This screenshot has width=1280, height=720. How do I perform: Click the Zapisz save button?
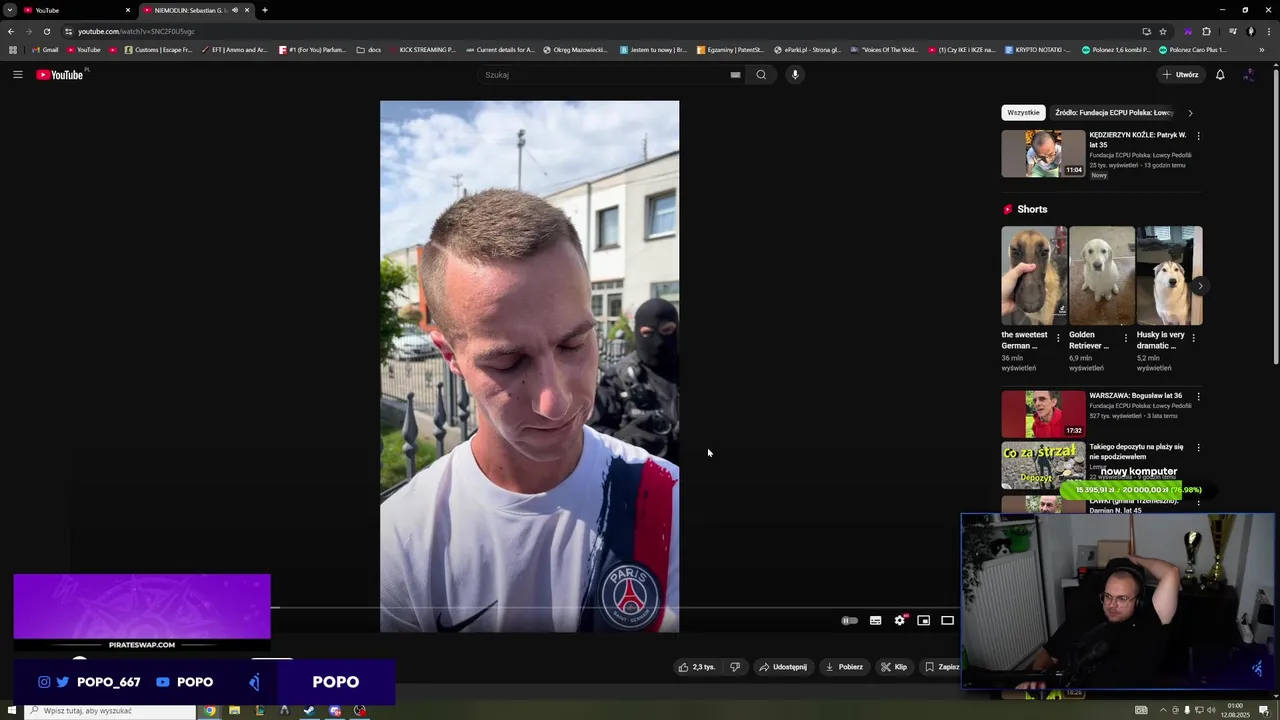[942, 667]
